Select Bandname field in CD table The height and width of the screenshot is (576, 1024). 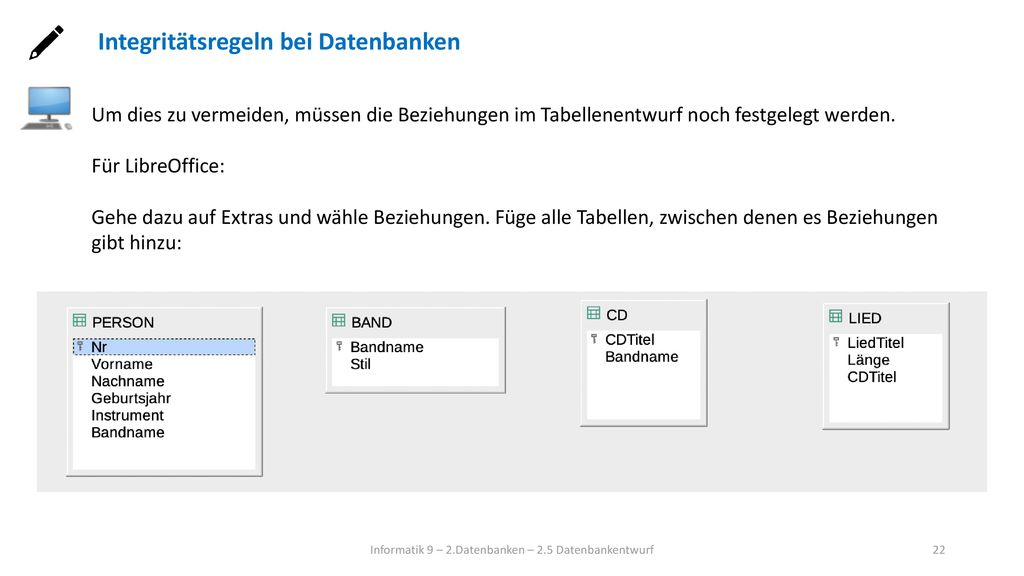click(x=641, y=357)
